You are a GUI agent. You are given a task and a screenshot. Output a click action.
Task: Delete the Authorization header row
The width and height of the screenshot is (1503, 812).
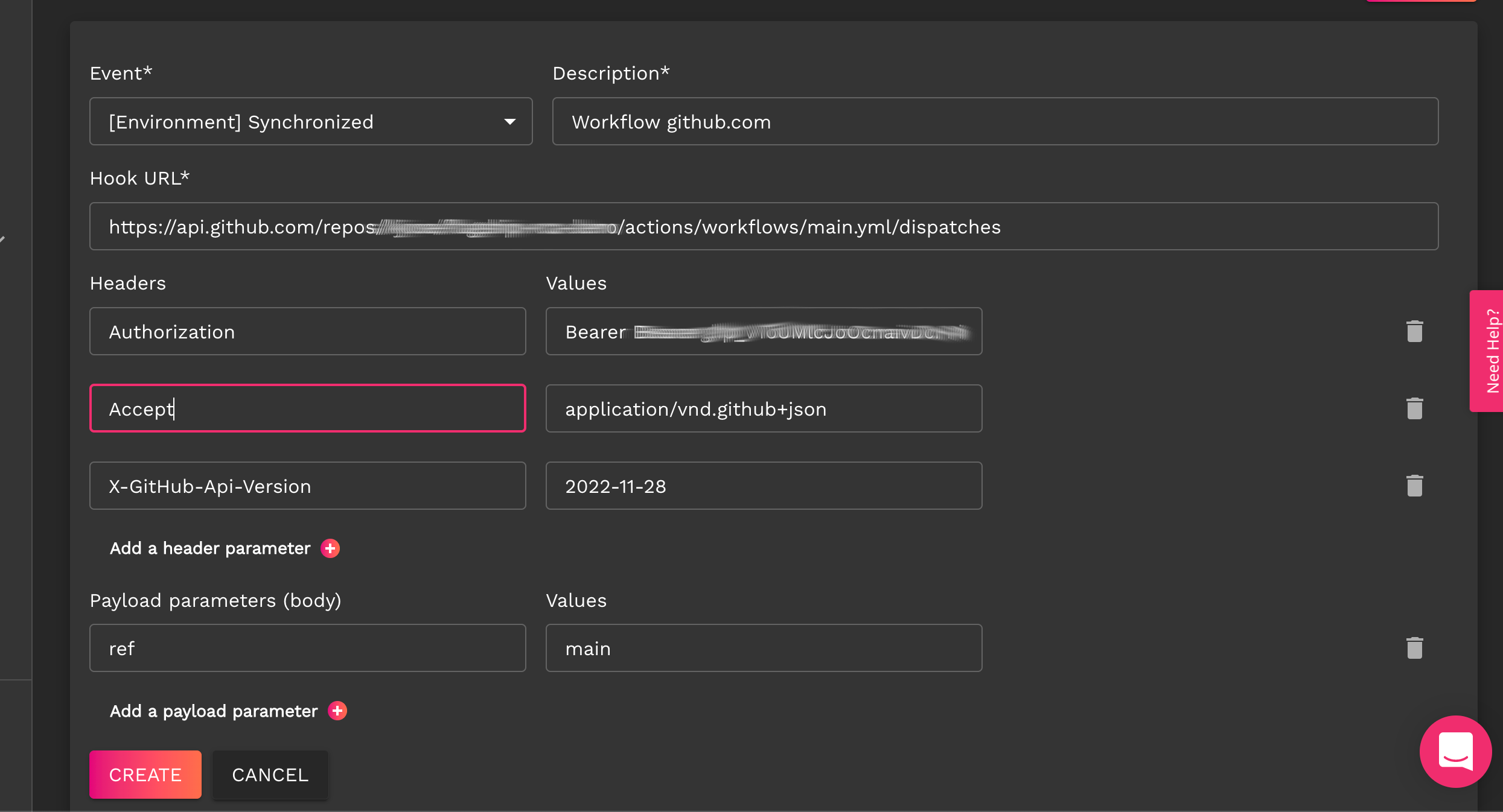(1414, 331)
